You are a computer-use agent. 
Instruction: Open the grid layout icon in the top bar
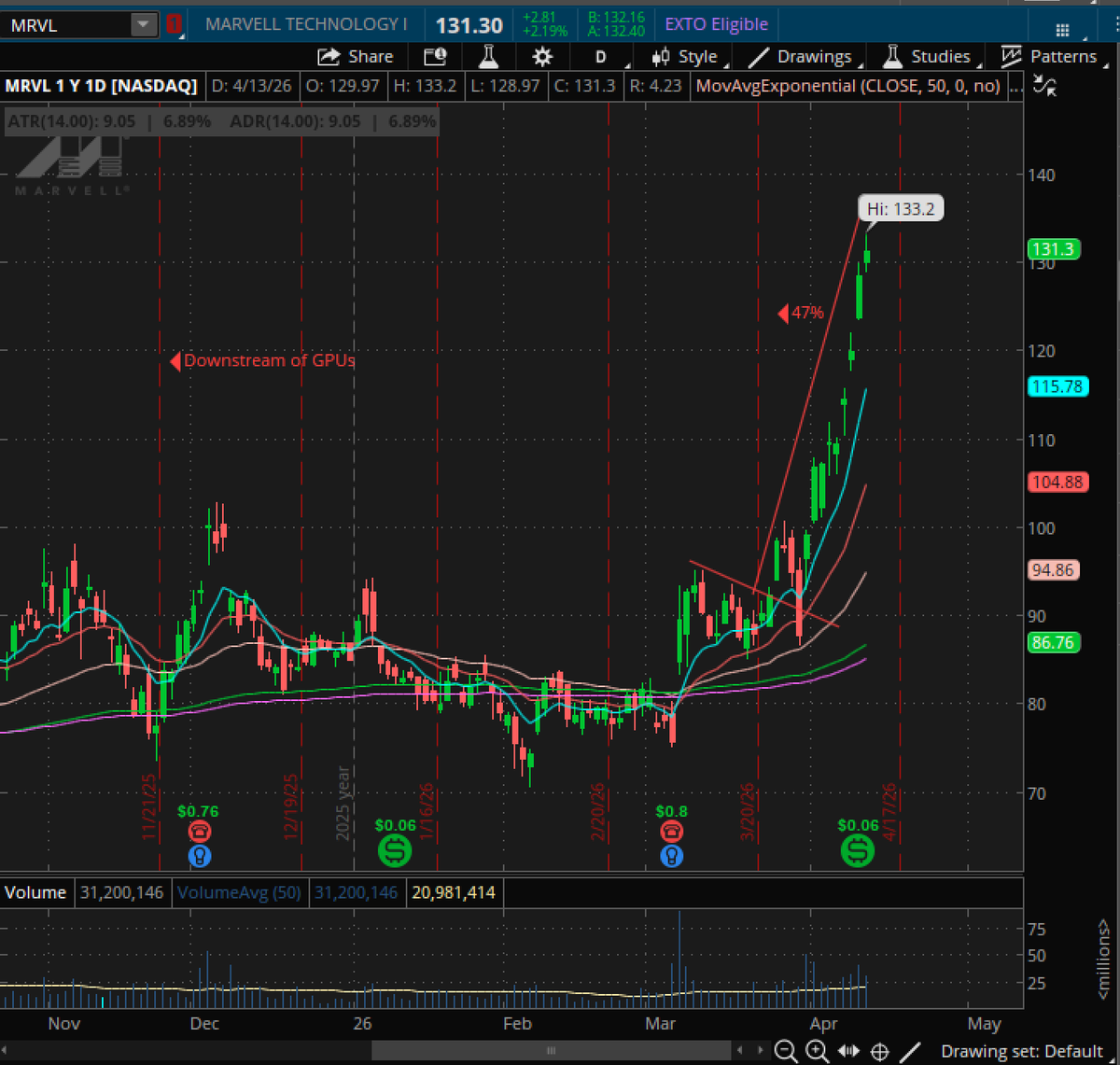click(x=1062, y=29)
